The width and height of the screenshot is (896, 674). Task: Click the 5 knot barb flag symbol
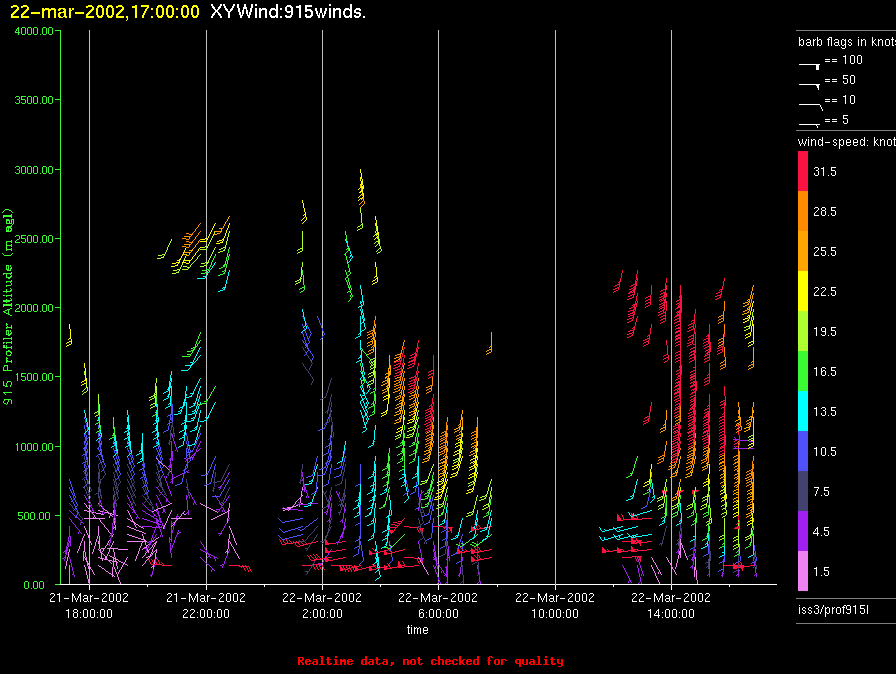(809, 124)
